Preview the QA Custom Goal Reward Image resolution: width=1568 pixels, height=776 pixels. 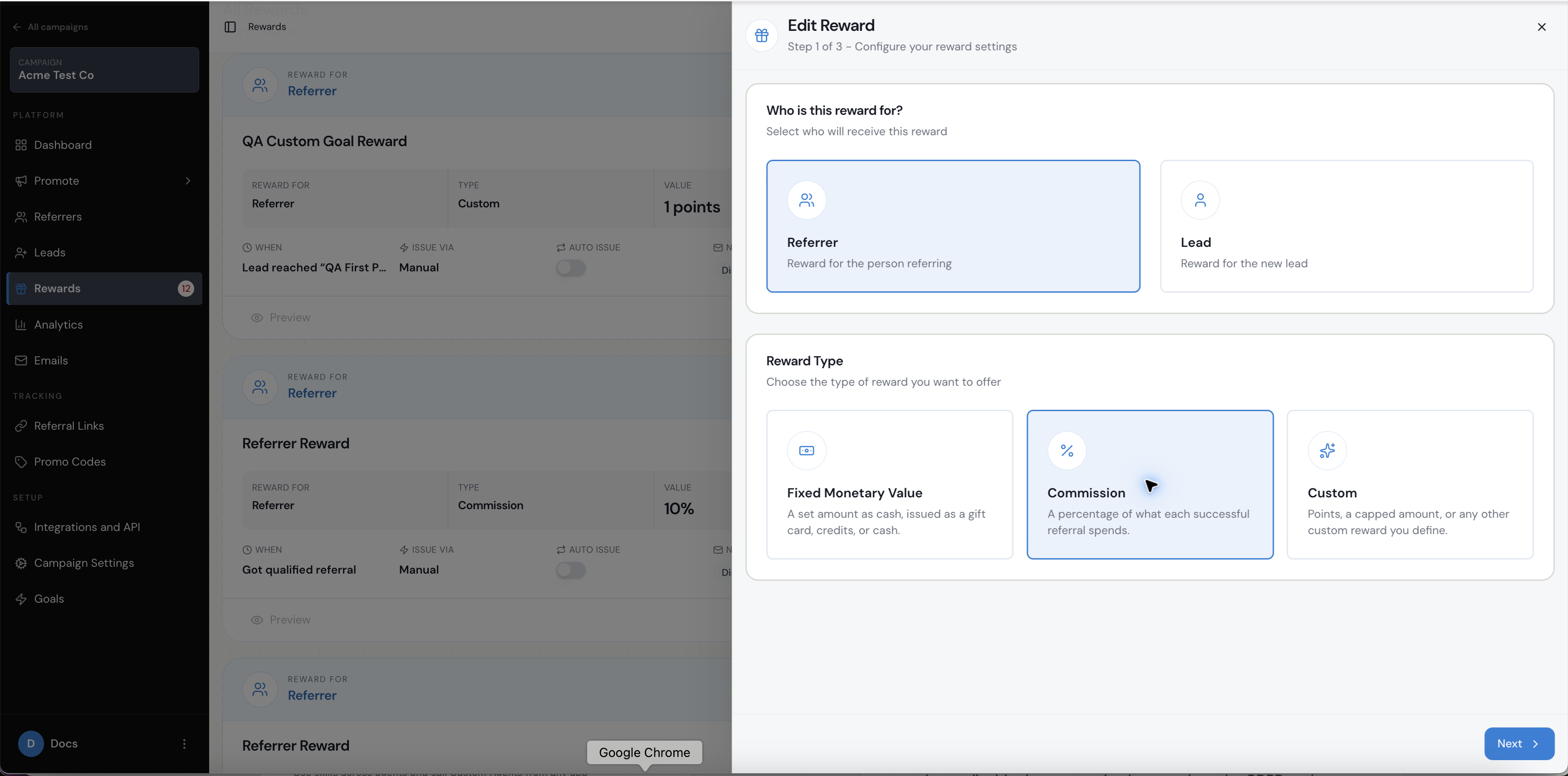[x=280, y=318]
